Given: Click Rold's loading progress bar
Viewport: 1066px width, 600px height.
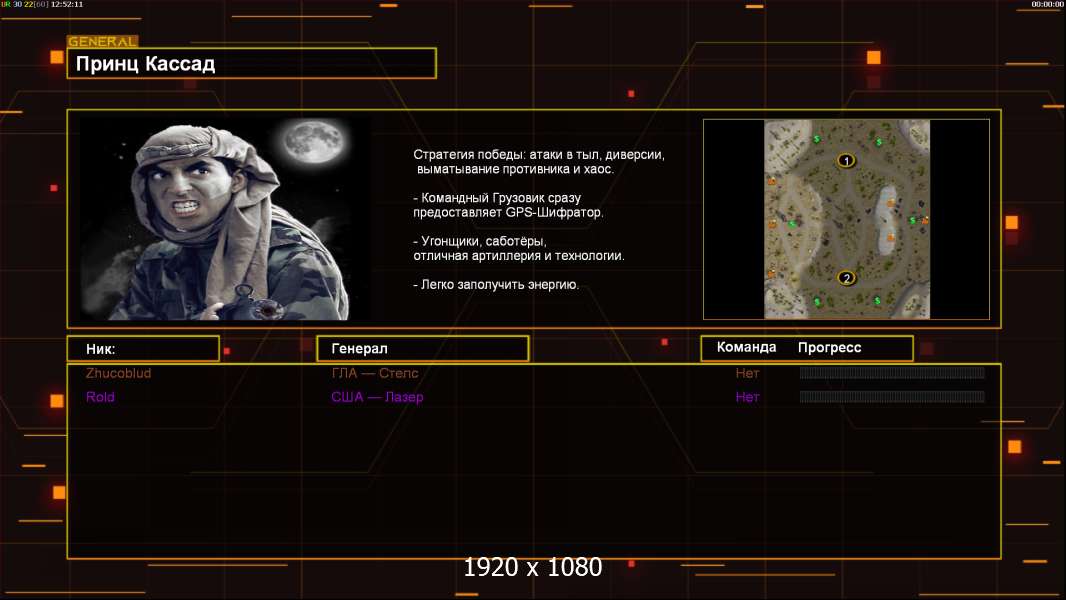Looking at the screenshot, I should pos(891,397).
